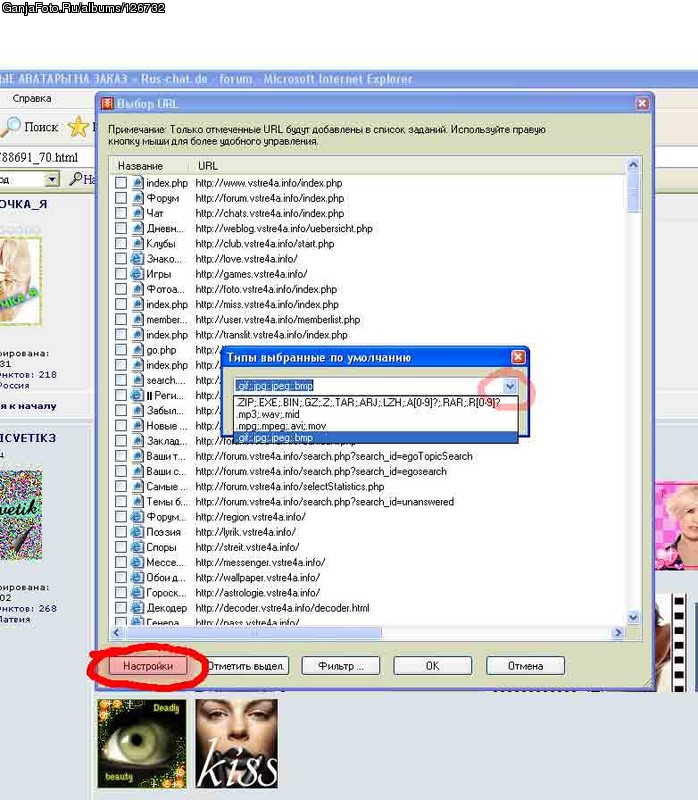Click the IE icon of the Гороск... row
This screenshot has height=800, width=698.
click(137, 592)
